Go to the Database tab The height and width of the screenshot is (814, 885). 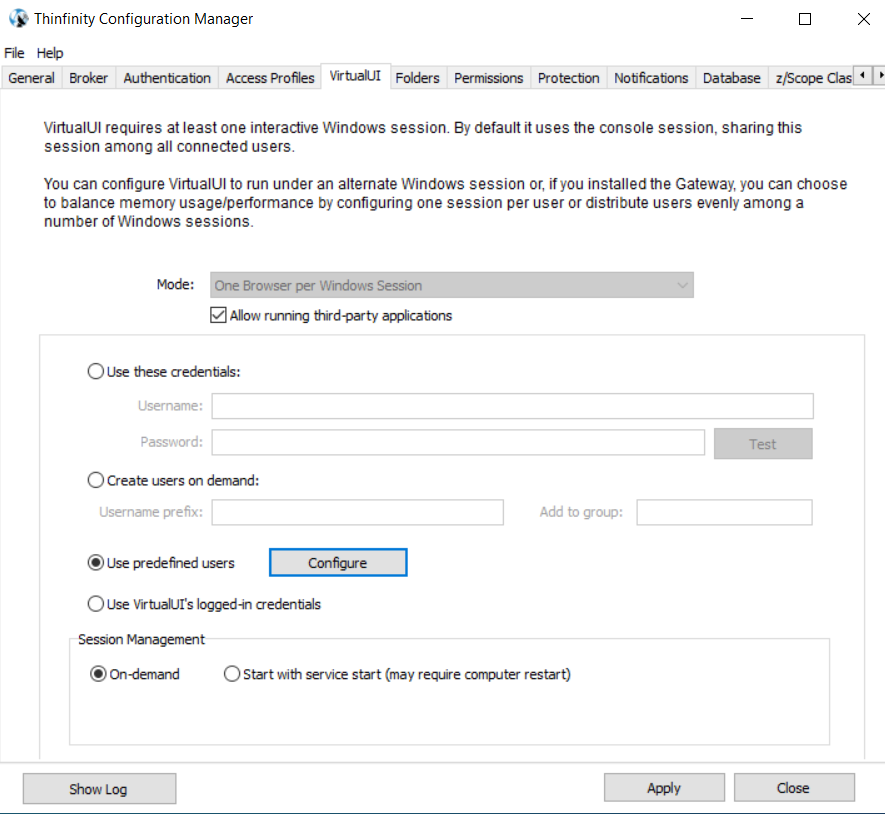click(731, 78)
